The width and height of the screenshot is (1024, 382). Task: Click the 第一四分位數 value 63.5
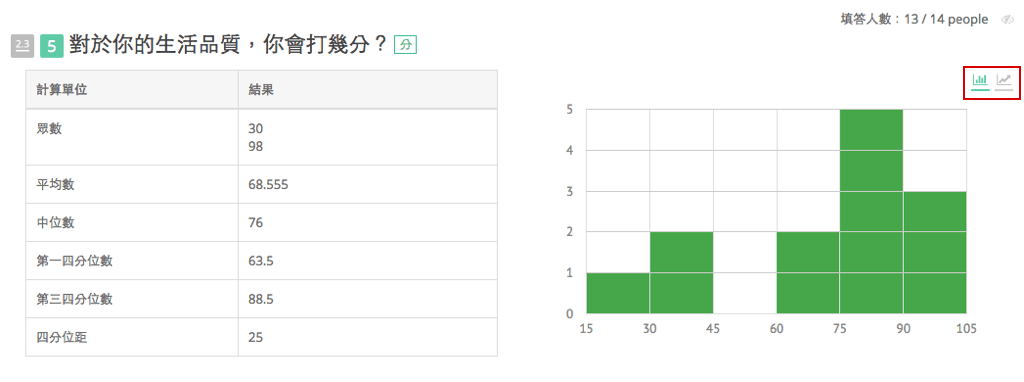261,261
